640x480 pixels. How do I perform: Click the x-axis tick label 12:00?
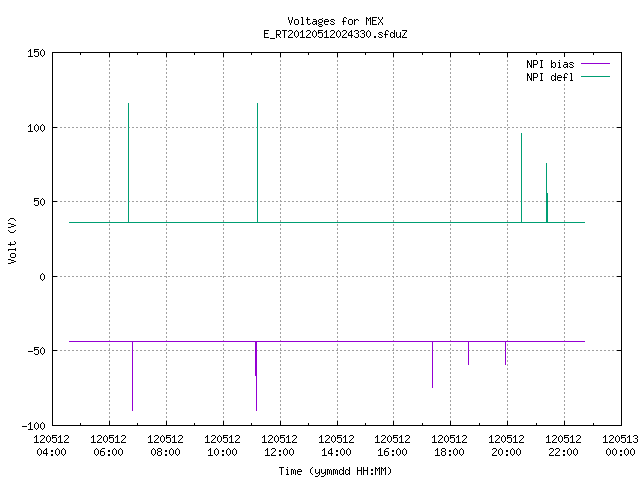tap(280, 452)
